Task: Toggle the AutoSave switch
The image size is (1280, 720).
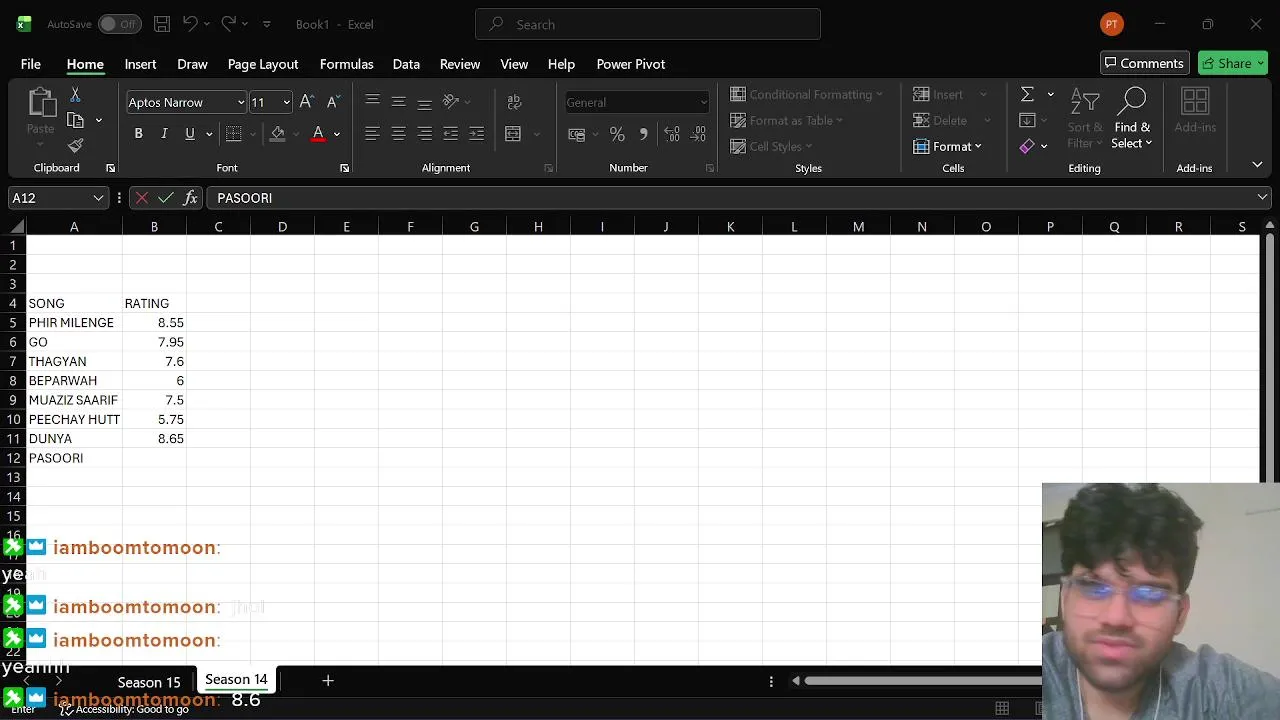Action: tap(119, 24)
